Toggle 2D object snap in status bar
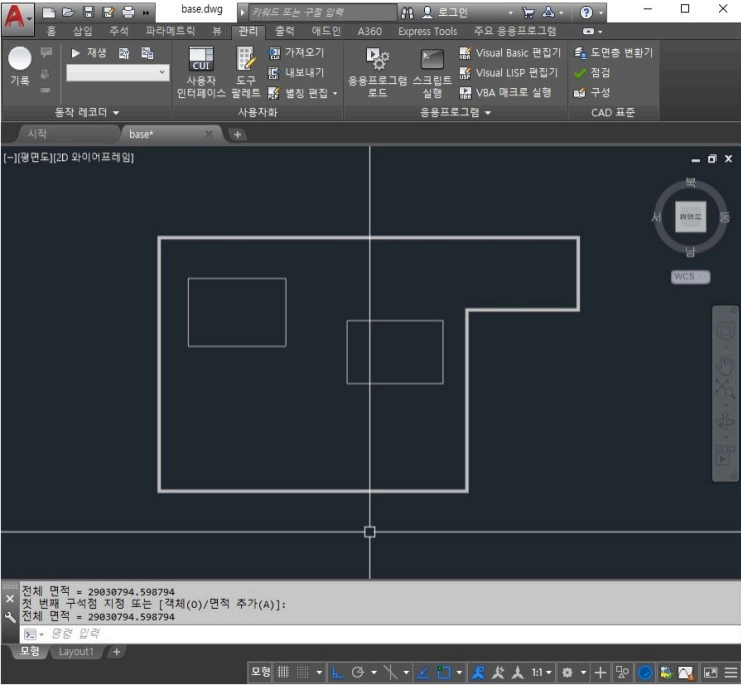The image size is (741, 685). (x=444, y=672)
